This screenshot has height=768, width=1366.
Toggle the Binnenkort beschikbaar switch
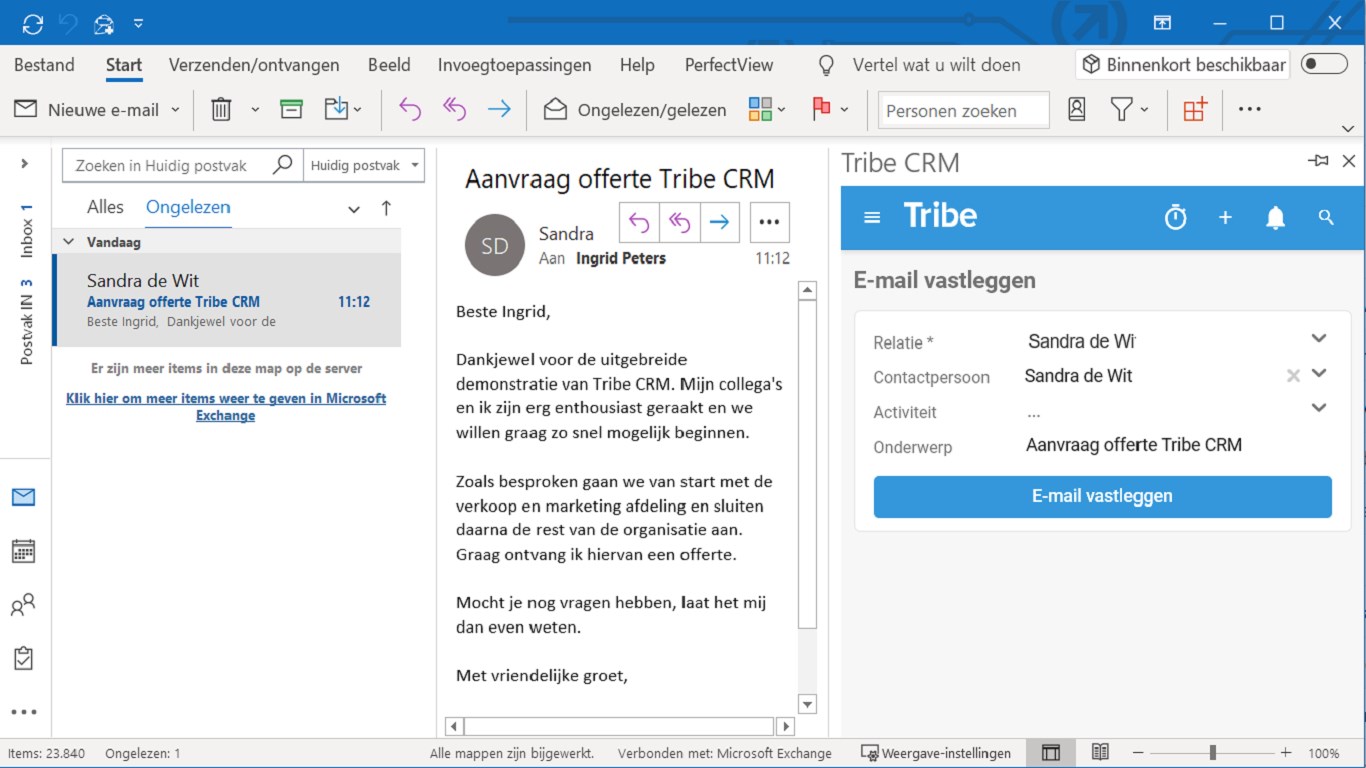coord(1324,64)
